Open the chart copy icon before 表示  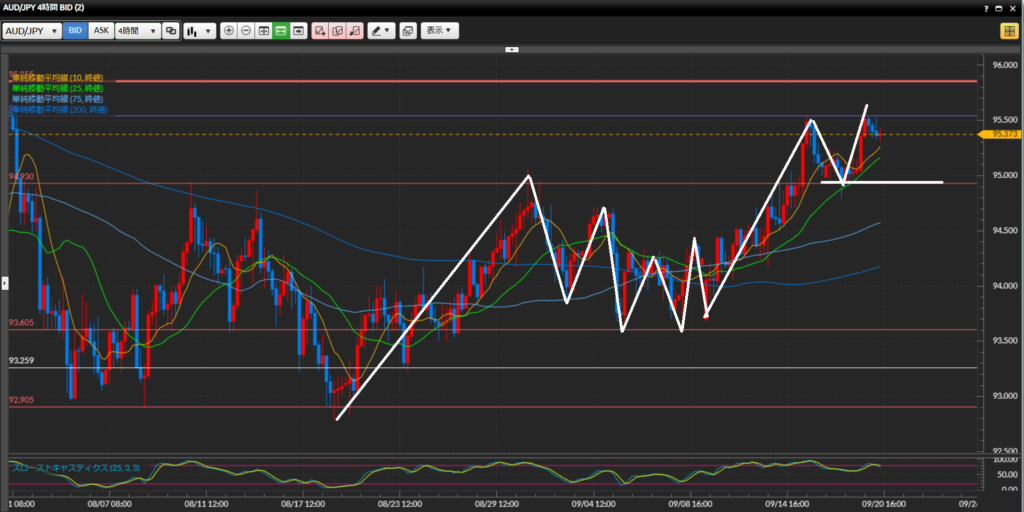click(x=408, y=31)
